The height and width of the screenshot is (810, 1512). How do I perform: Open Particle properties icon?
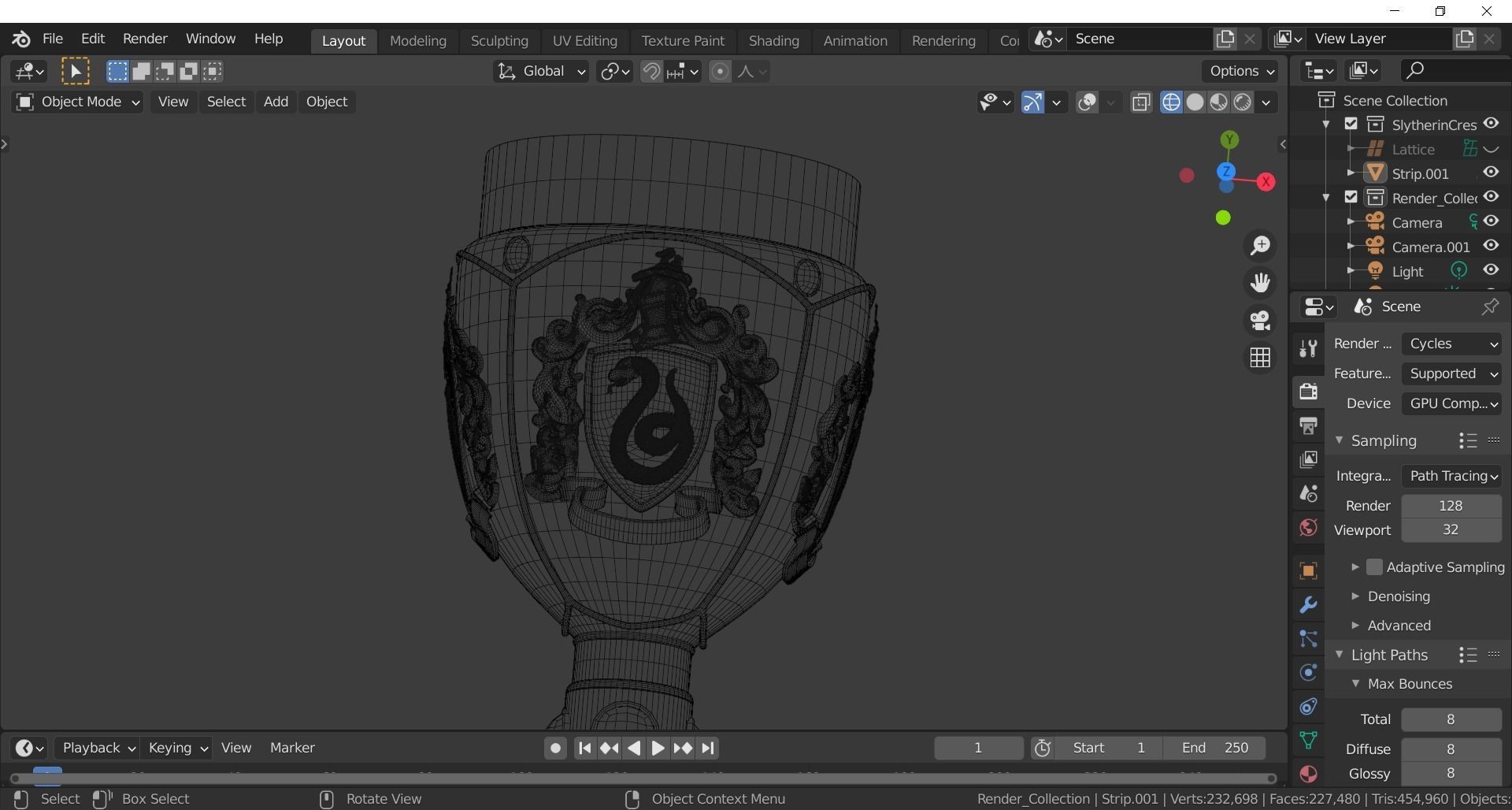tap(1308, 639)
